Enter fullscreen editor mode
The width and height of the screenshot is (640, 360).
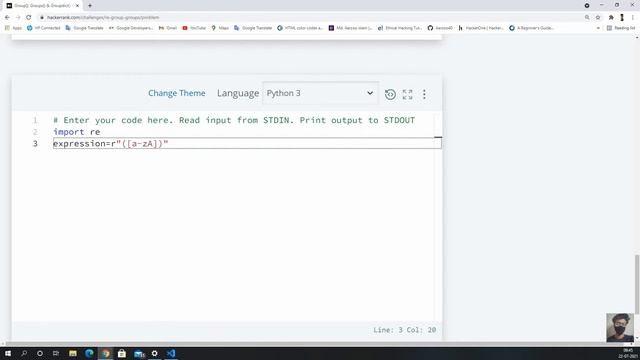[407, 94]
